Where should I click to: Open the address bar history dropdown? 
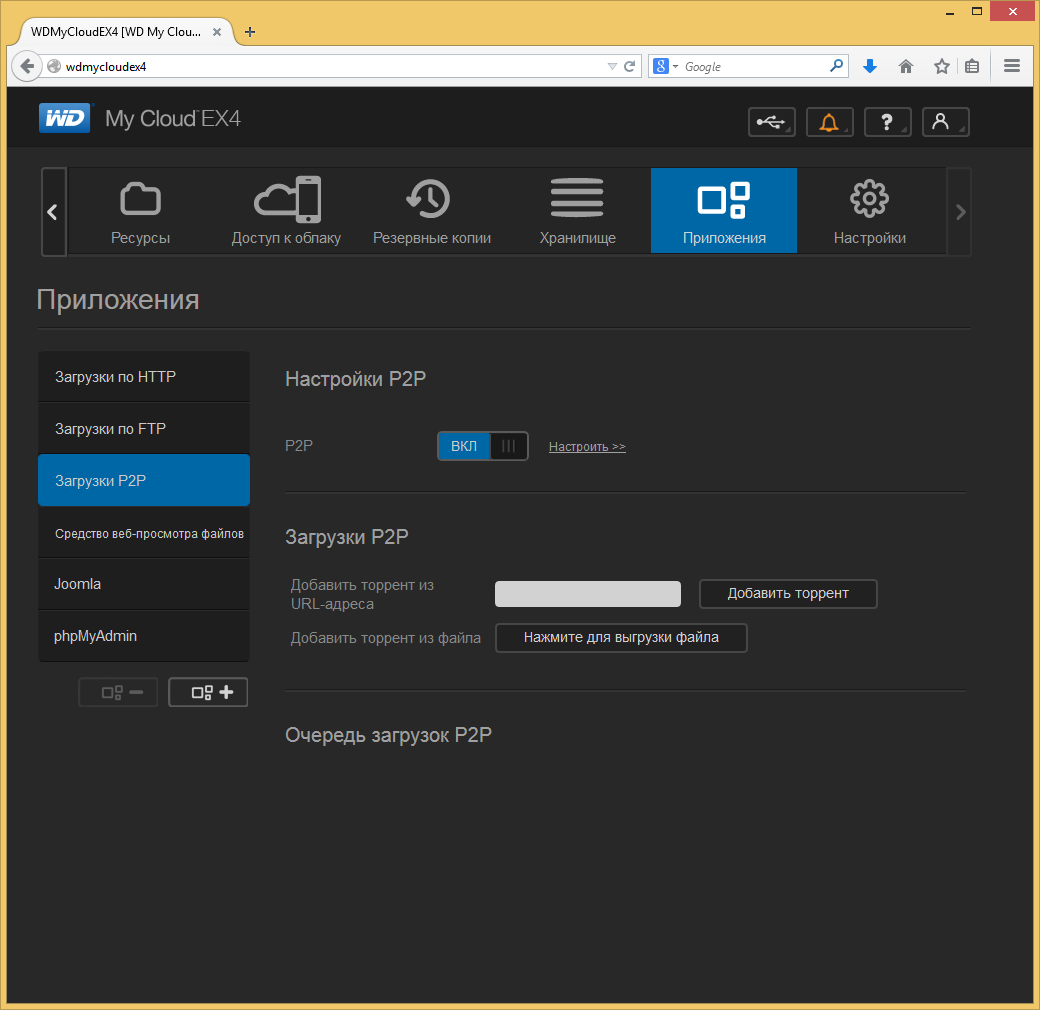612,66
